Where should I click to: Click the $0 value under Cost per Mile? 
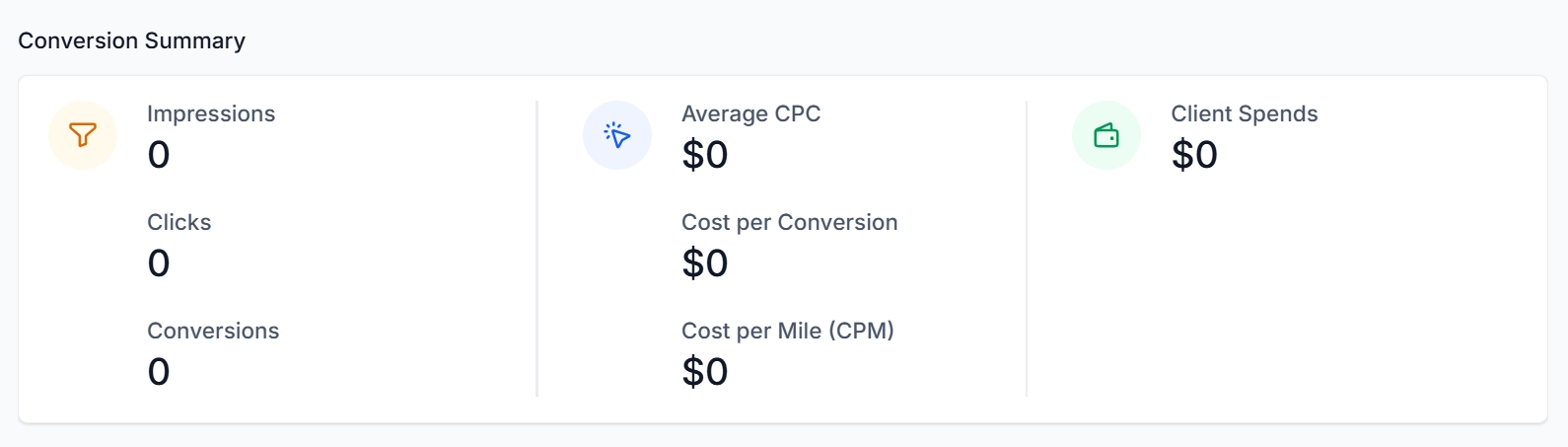click(705, 372)
